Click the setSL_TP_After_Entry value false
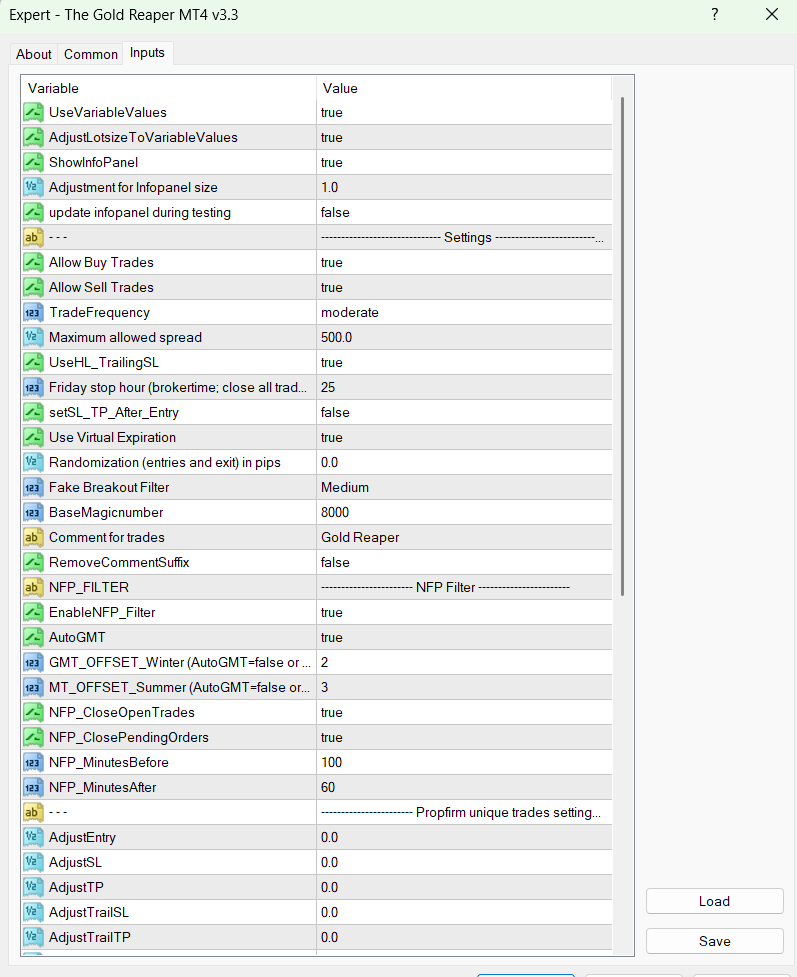 click(x=335, y=412)
